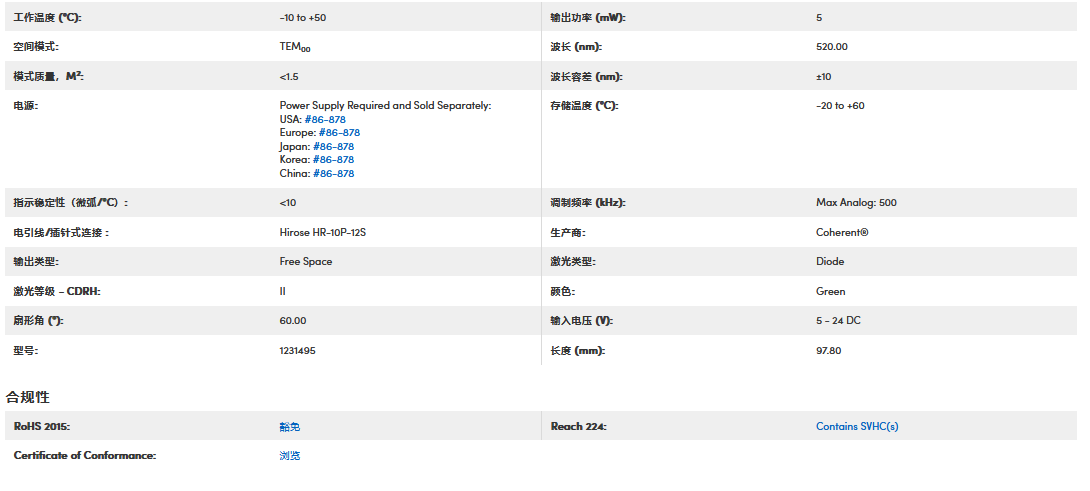This screenshot has width=1090, height=491.
Task: Open the China power supply #86-878 link
Action: 333,173
